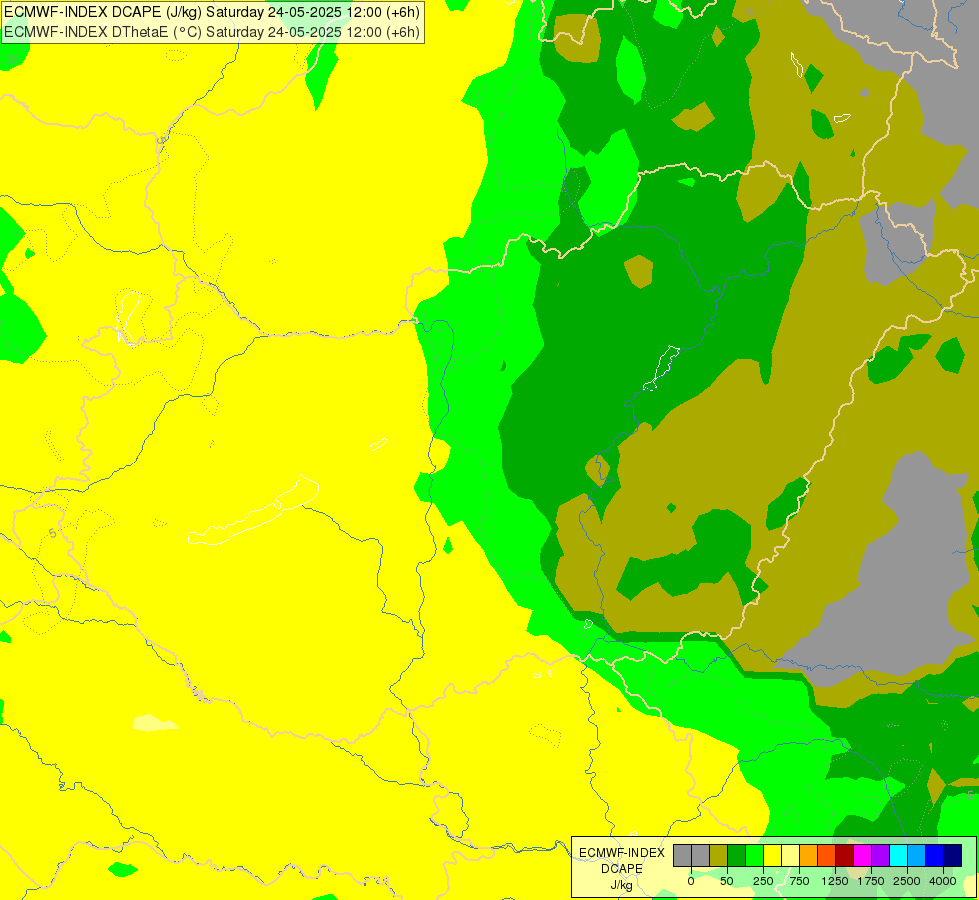Click the navy legend swatch after 4000

tap(952, 856)
